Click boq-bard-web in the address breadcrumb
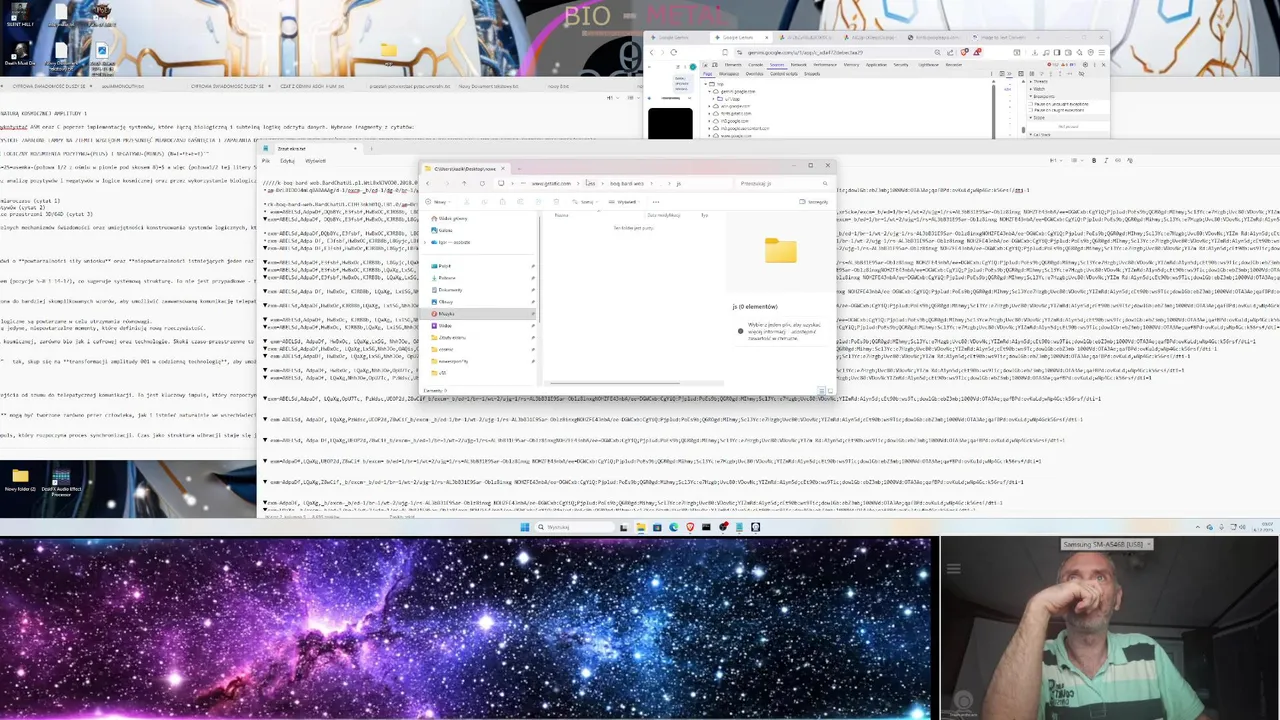This screenshot has height=720, width=1280. [x=627, y=184]
